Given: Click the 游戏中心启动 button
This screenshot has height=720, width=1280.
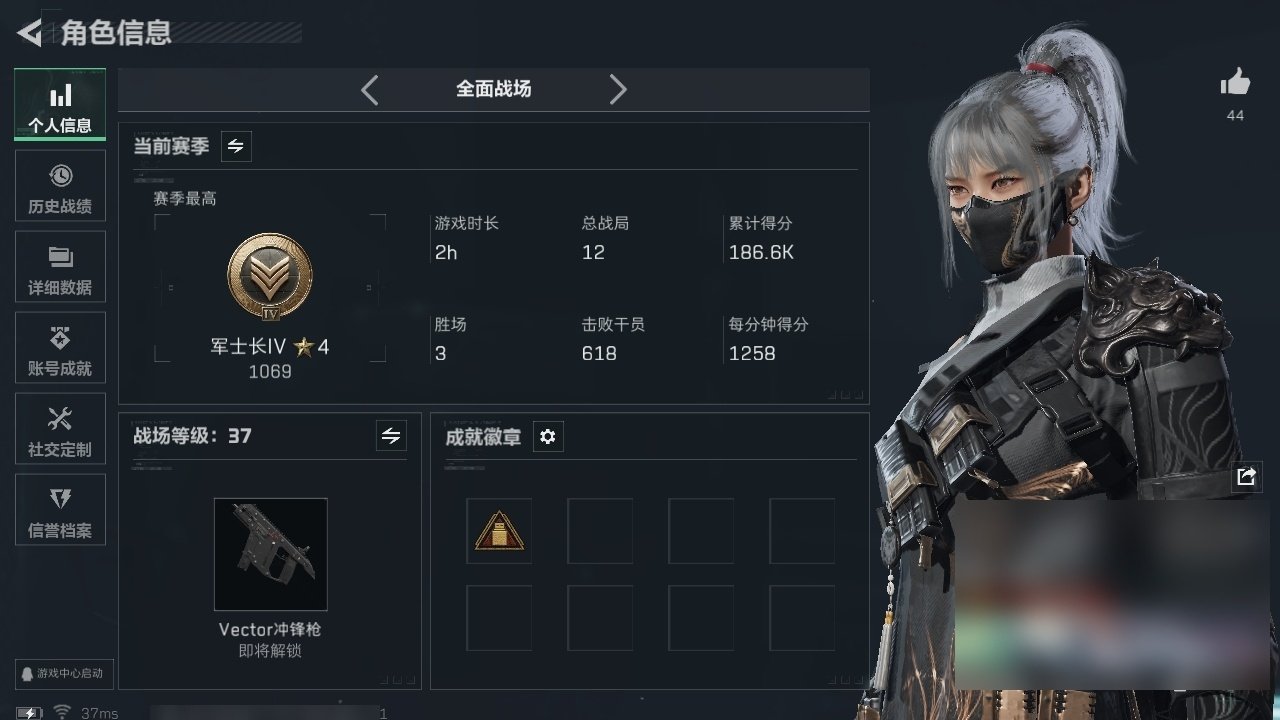Looking at the screenshot, I should click(x=62, y=673).
